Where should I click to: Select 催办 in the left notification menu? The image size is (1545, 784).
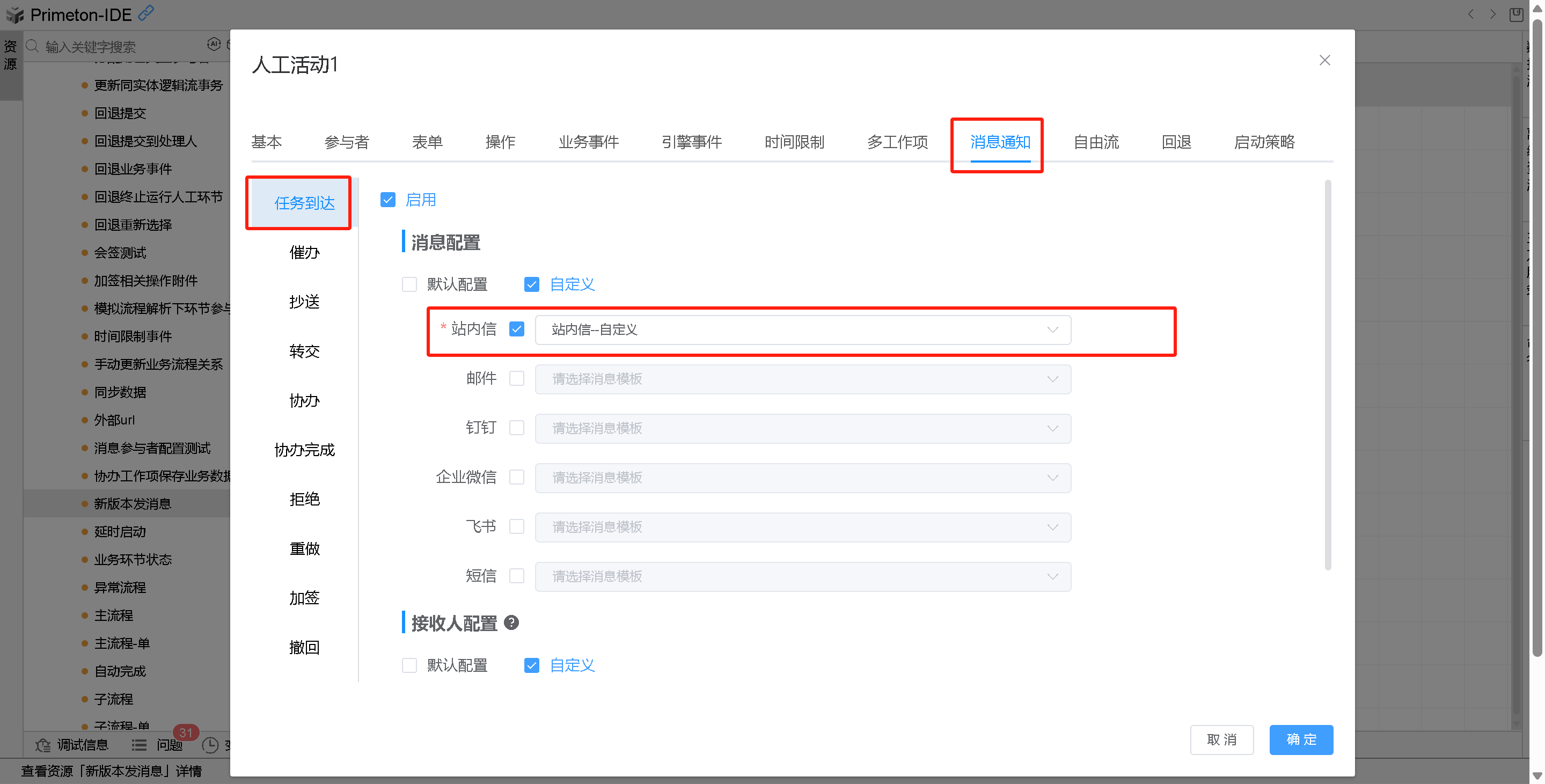point(304,253)
